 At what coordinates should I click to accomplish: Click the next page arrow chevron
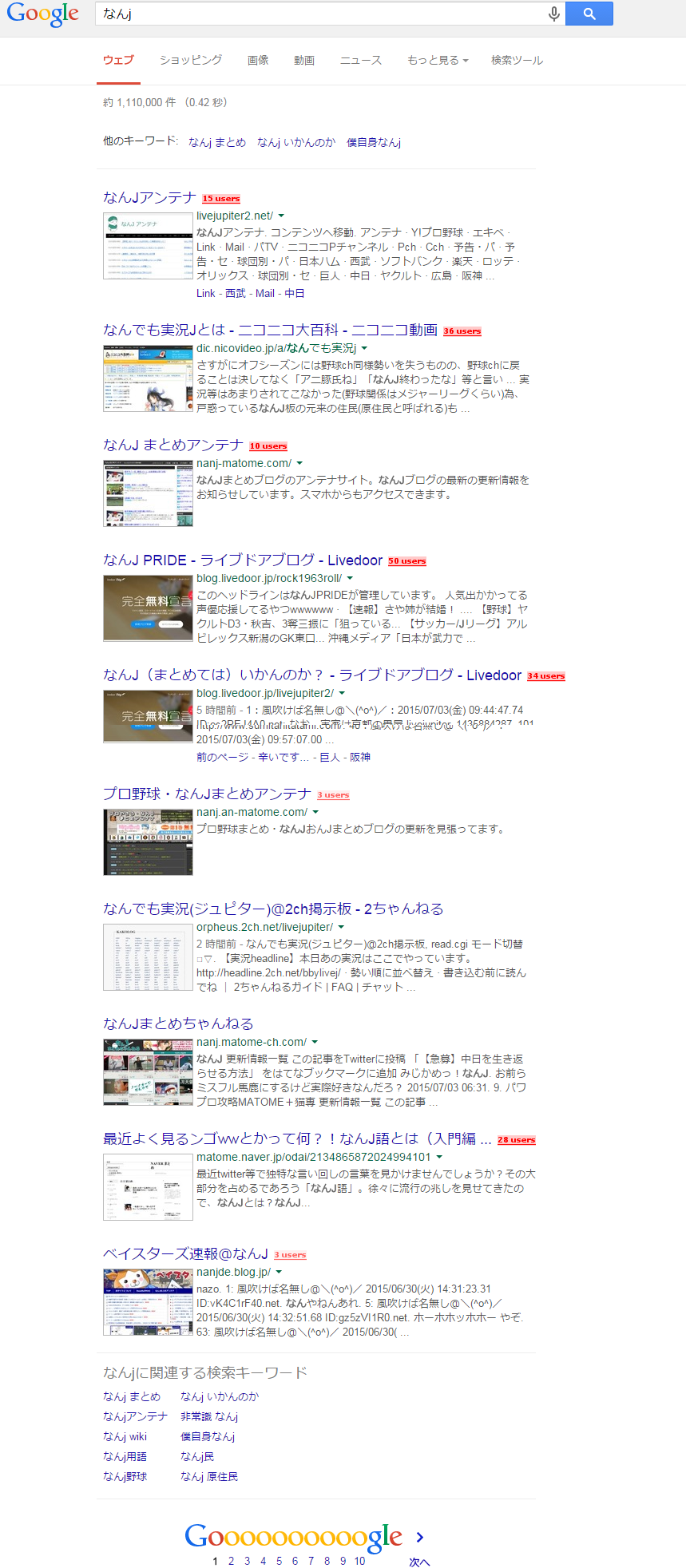click(x=420, y=1536)
